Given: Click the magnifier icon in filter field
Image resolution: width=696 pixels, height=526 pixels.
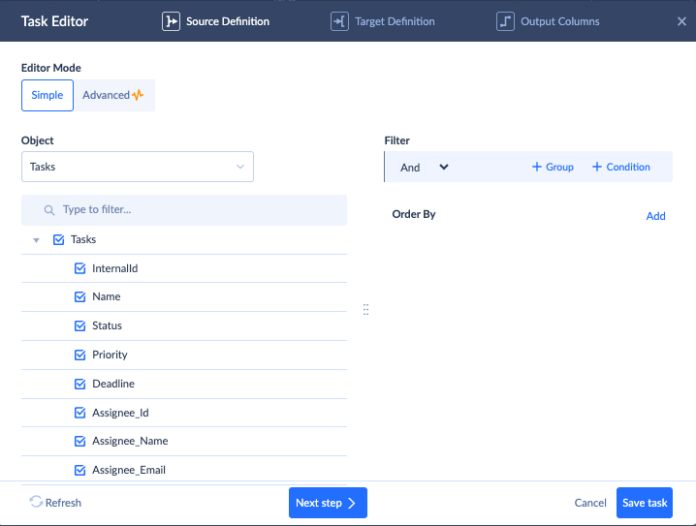Looking at the screenshot, I should pos(48,210).
